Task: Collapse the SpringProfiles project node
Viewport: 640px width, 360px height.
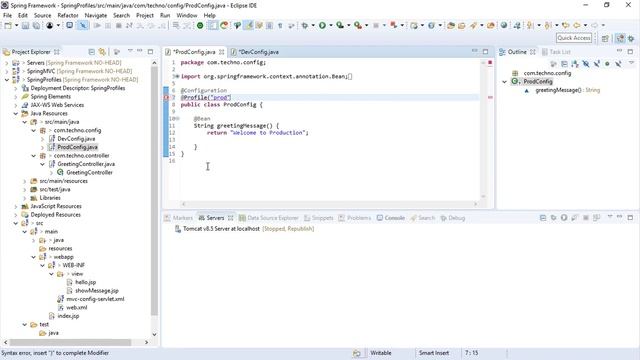Action: [x=7, y=80]
